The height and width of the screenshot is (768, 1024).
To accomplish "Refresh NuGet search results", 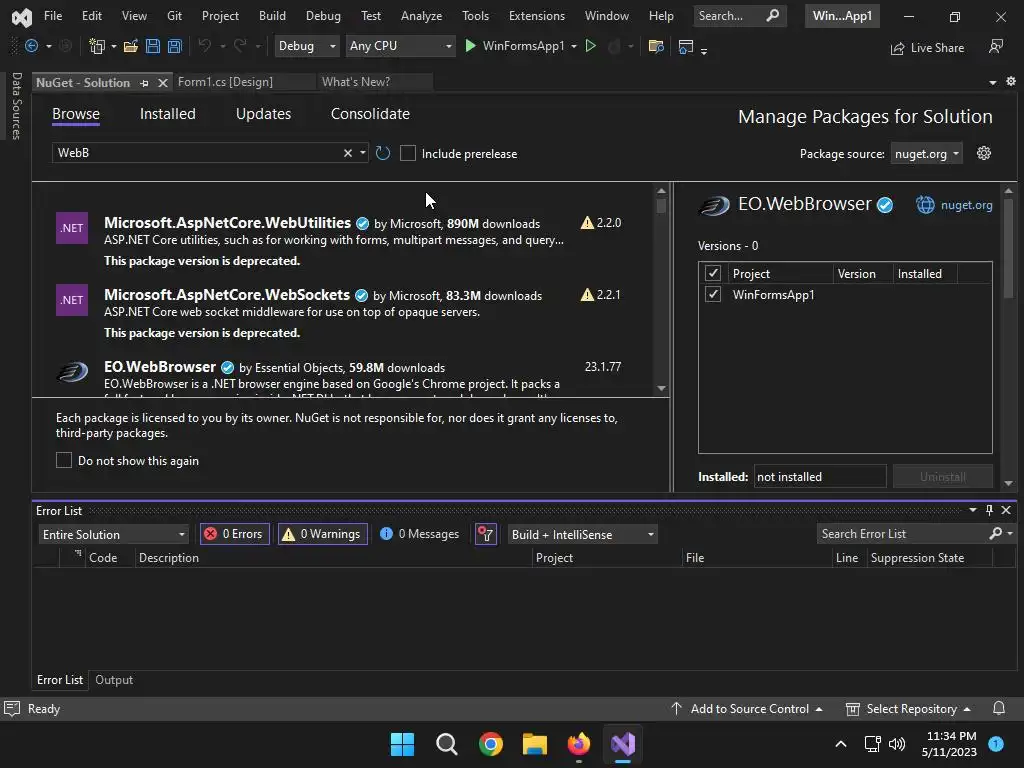I will coord(383,153).
